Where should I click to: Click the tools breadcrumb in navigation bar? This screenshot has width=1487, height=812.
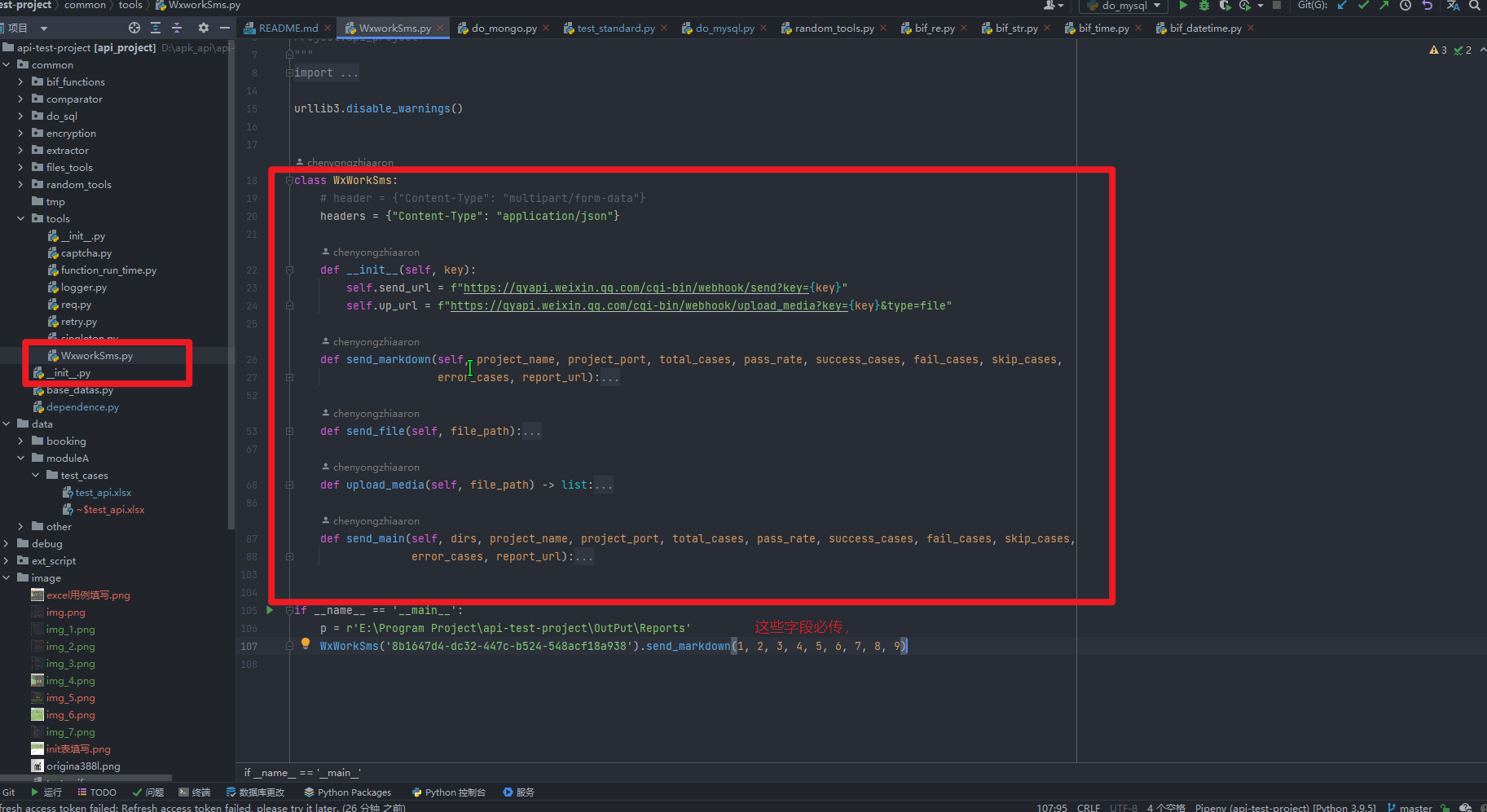[130, 5]
